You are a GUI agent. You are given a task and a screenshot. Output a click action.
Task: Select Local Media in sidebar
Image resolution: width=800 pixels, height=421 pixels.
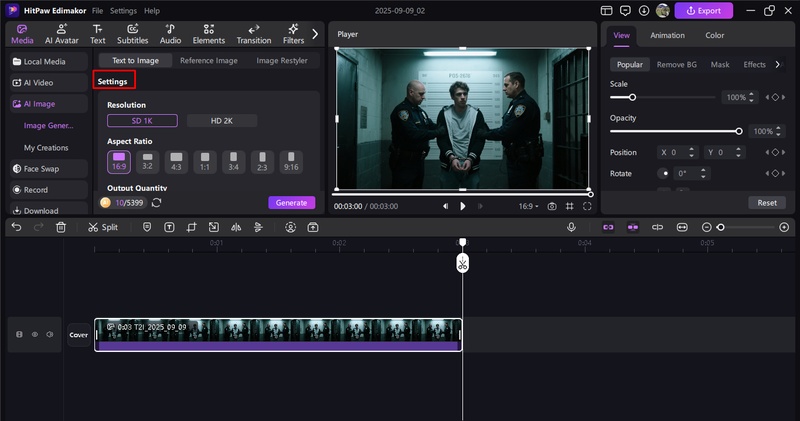pyautogui.click(x=49, y=61)
